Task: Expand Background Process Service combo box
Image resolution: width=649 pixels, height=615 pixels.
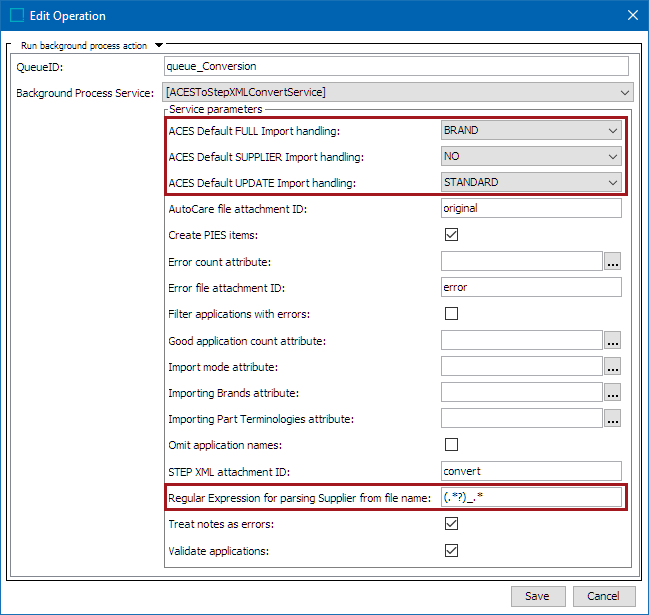Action: click(x=398, y=92)
